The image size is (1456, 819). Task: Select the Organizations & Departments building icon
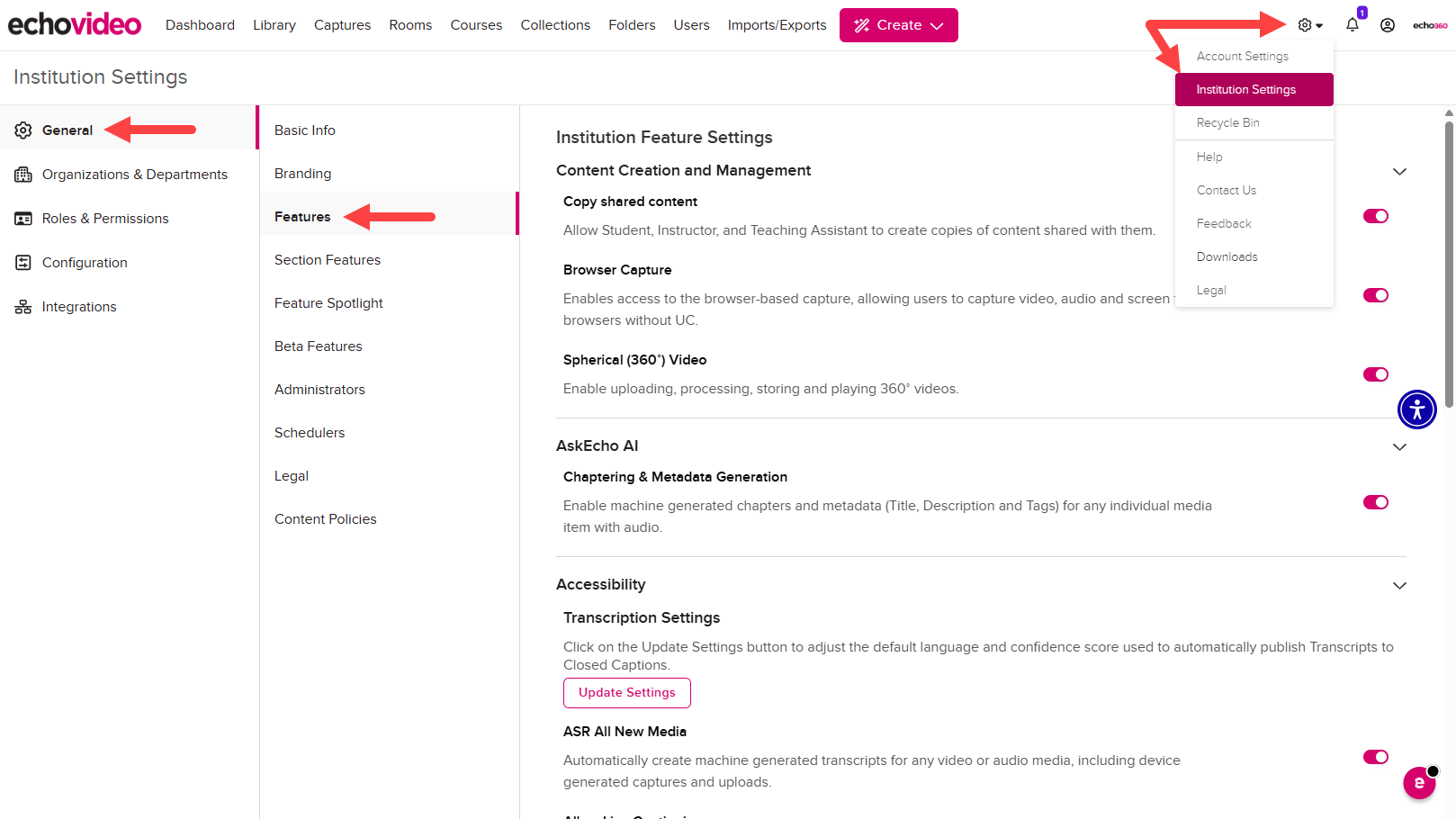click(23, 174)
